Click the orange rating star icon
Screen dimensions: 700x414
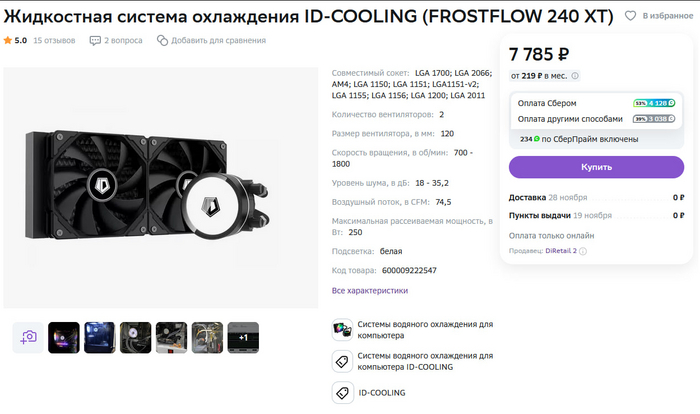click(8, 40)
